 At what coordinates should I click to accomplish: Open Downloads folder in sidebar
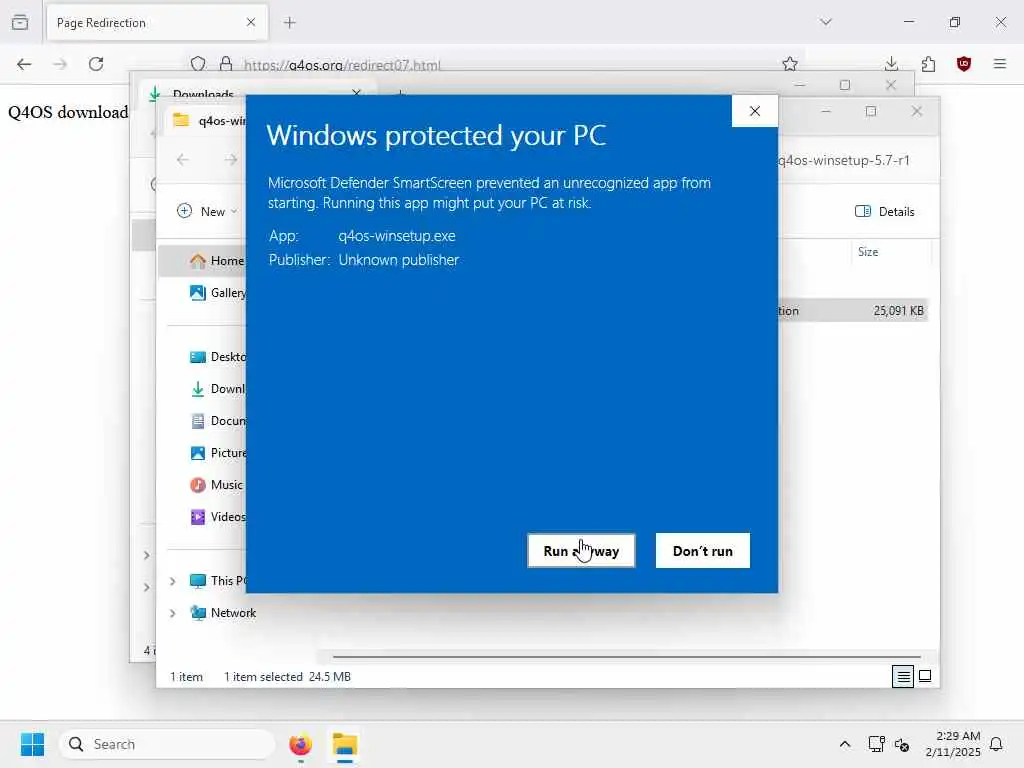(x=217, y=389)
